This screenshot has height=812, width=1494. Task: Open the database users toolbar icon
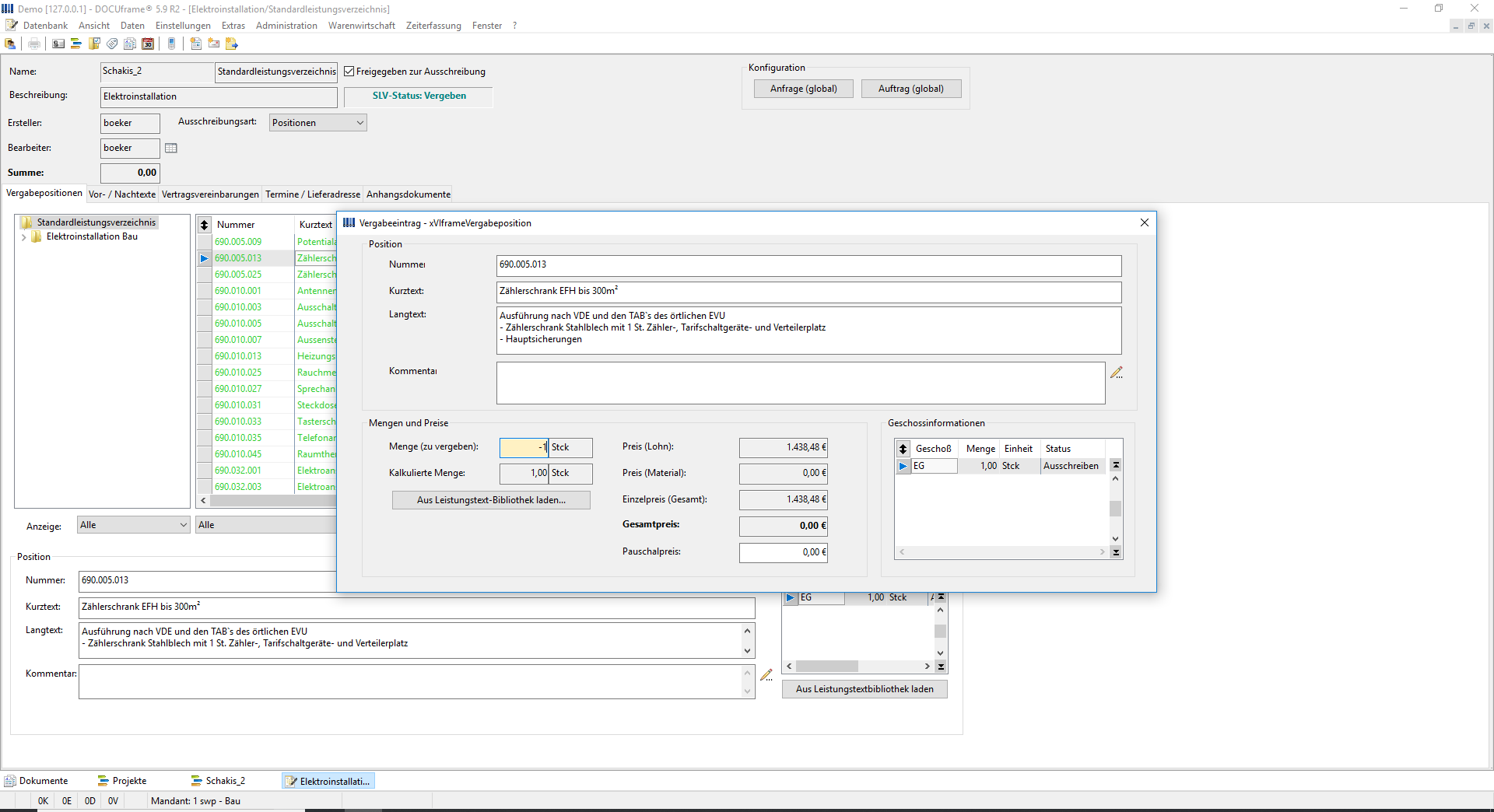(11, 44)
